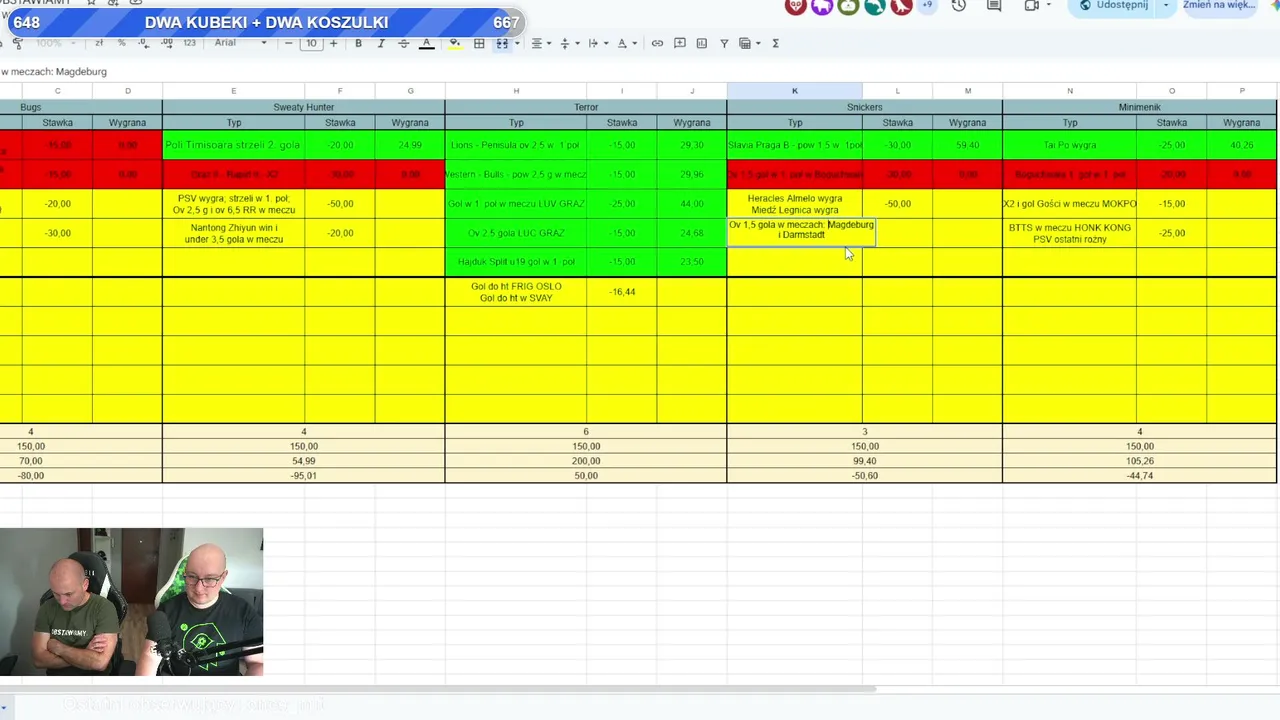The width and height of the screenshot is (1280, 720).
Task: Open horizontal align dropdown
Action: [540, 43]
